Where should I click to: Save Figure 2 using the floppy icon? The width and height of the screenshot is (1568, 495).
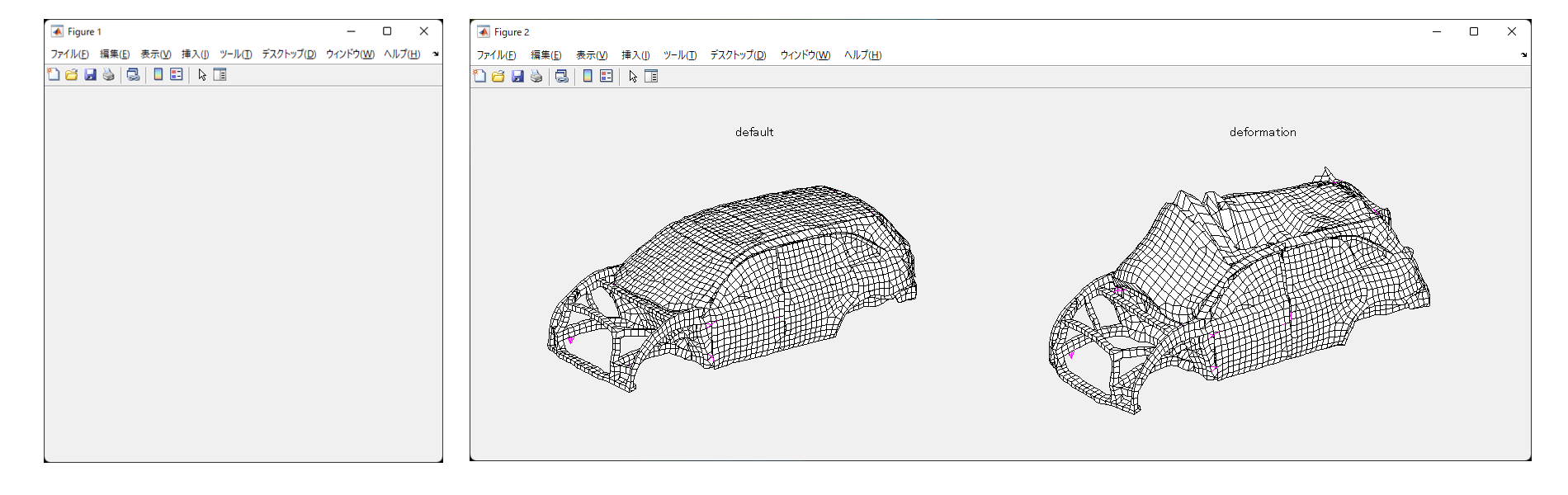[x=517, y=76]
